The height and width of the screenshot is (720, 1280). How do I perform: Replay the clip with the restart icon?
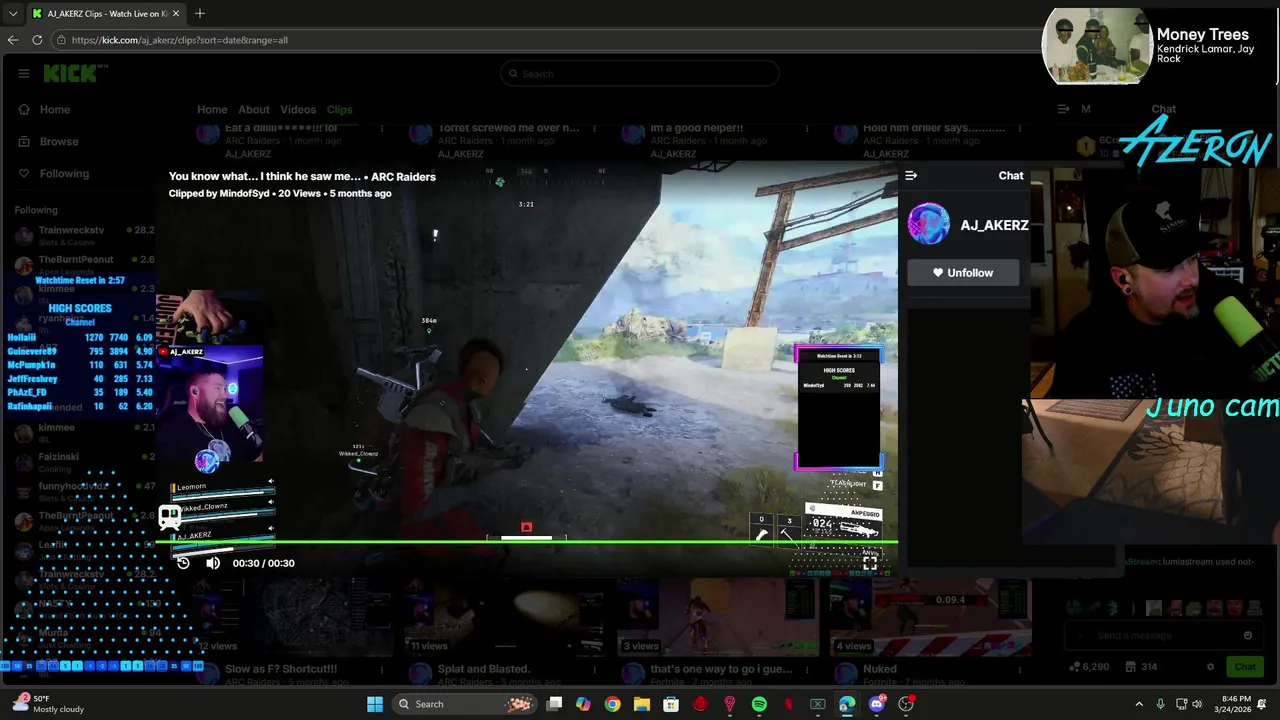183,563
